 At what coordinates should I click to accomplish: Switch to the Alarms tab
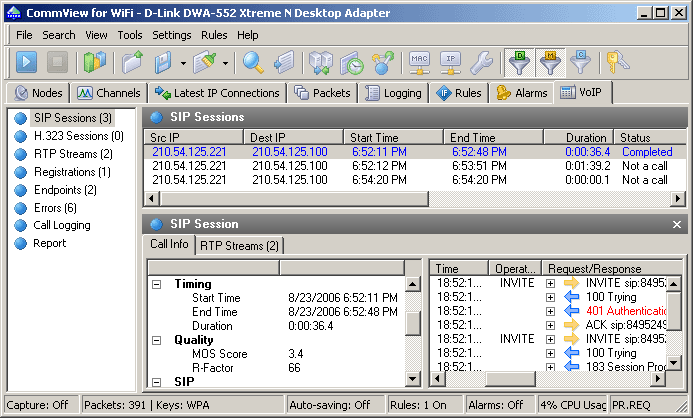(x=522, y=93)
